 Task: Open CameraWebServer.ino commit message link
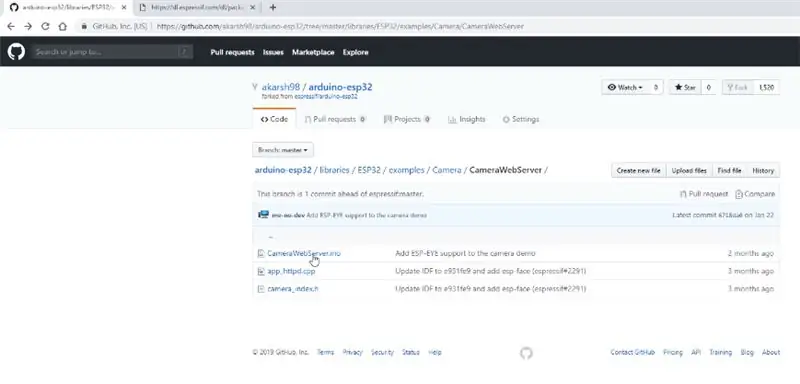click(x=465, y=253)
